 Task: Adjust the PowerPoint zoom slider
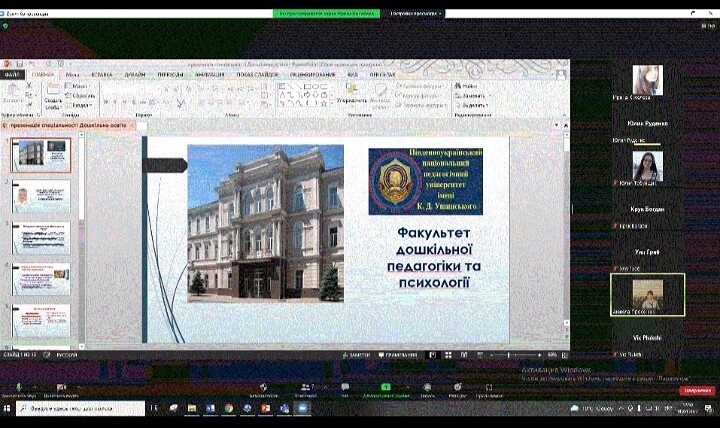509,355
